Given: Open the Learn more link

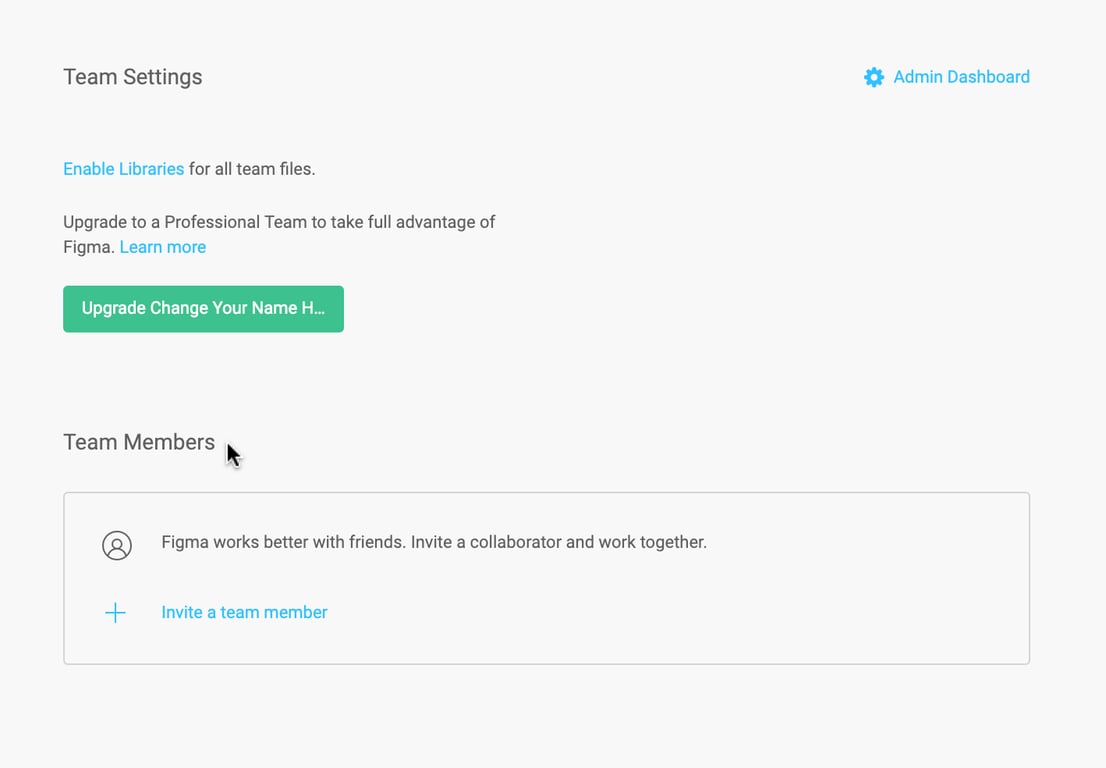Looking at the screenshot, I should coord(162,247).
